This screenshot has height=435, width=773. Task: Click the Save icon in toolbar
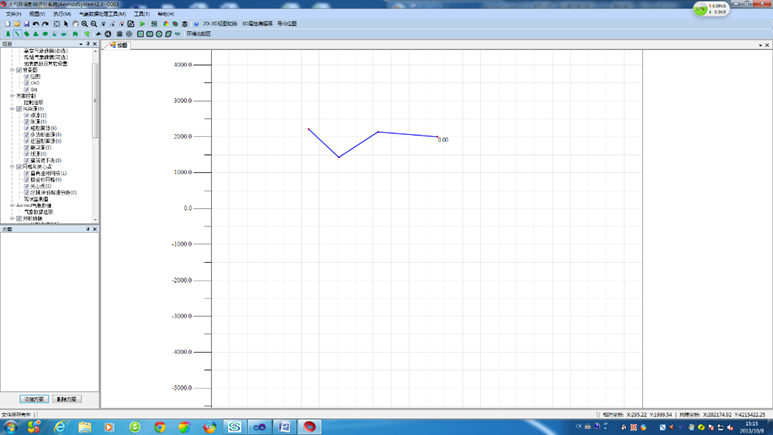click(26, 24)
